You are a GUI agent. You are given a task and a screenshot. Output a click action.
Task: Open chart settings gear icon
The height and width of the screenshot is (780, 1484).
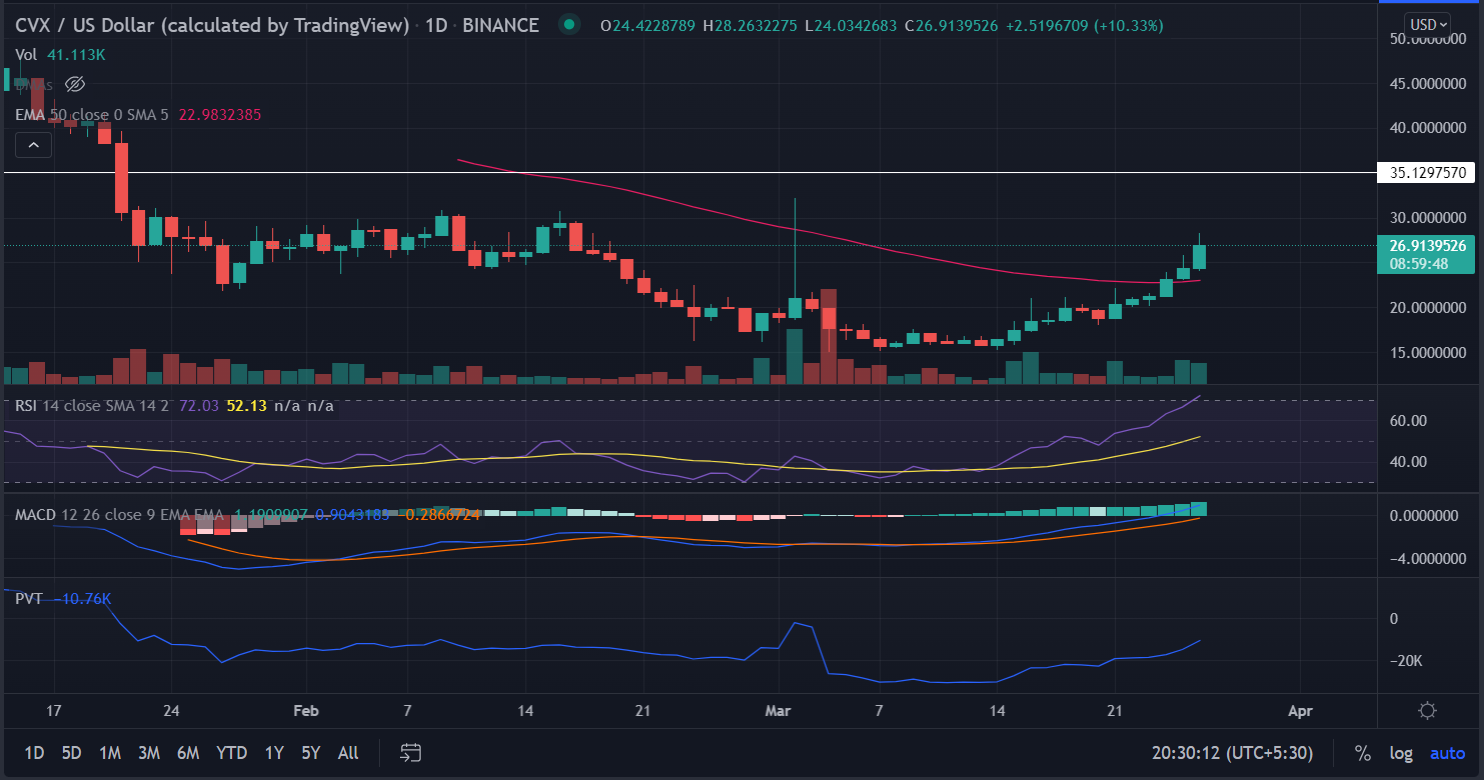(1427, 711)
